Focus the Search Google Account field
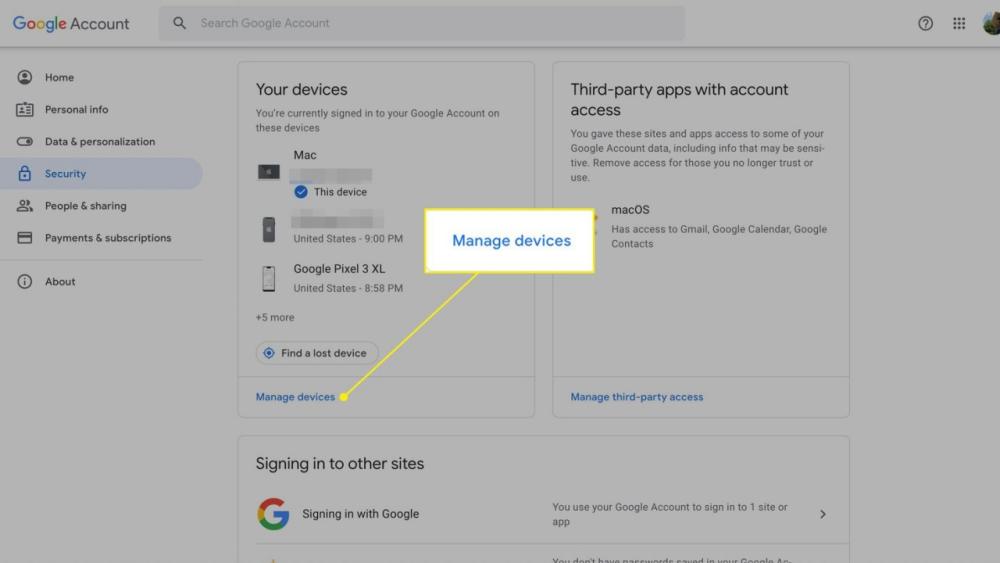This screenshot has width=1000, height=563. click(x=430, y=23)
